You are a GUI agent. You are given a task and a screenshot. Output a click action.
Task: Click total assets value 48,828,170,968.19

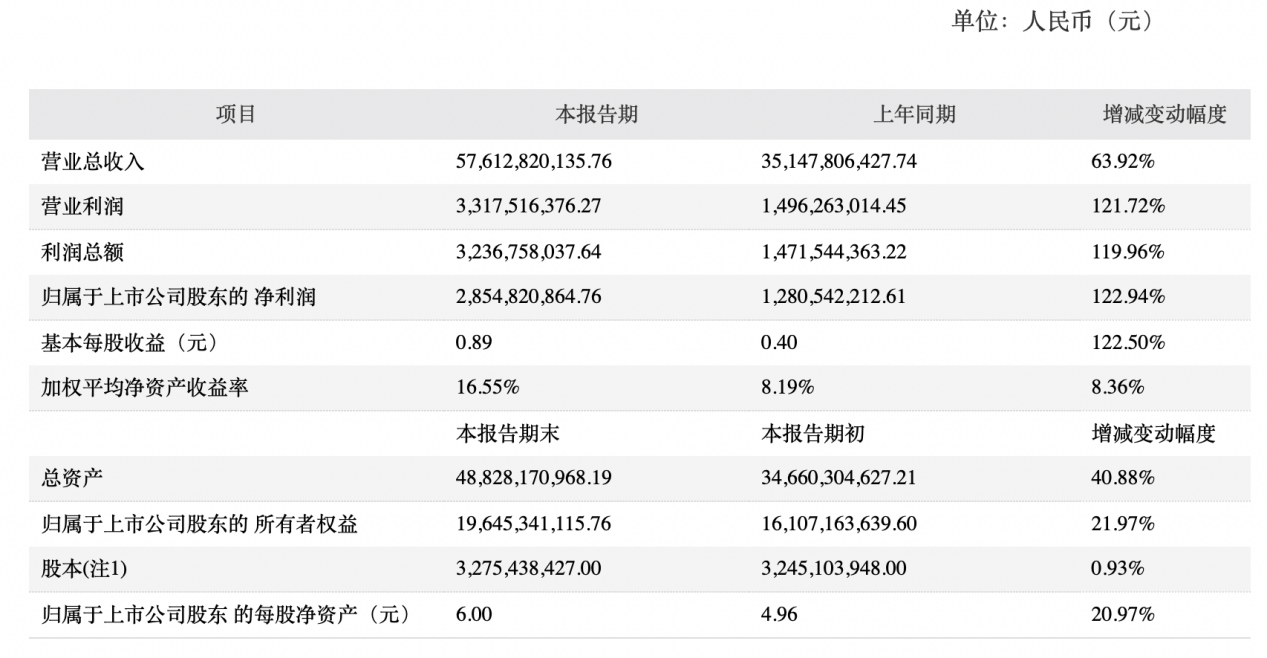[x=533, y=478]
